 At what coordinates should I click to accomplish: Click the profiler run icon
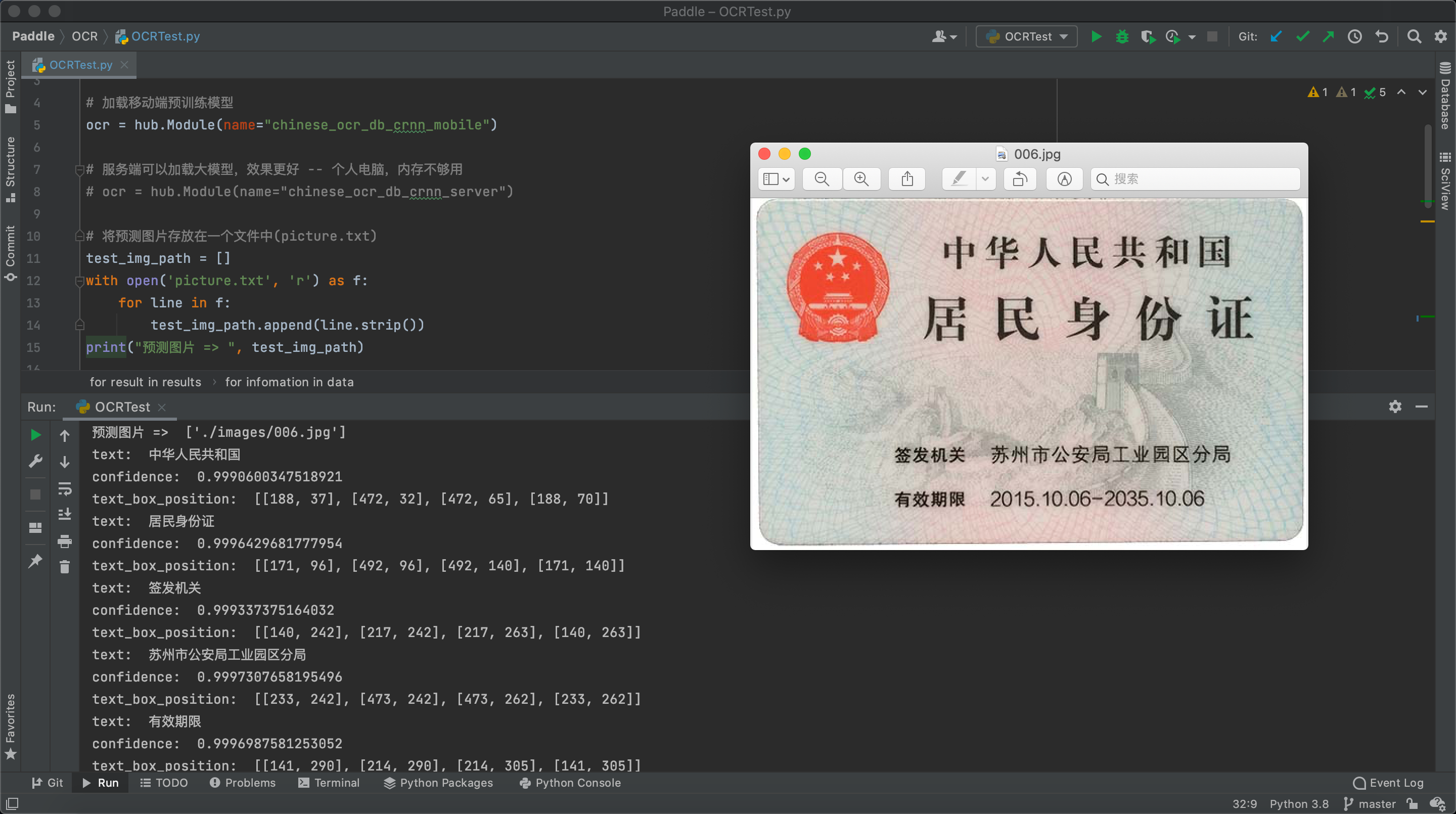tap(1173, 37)
